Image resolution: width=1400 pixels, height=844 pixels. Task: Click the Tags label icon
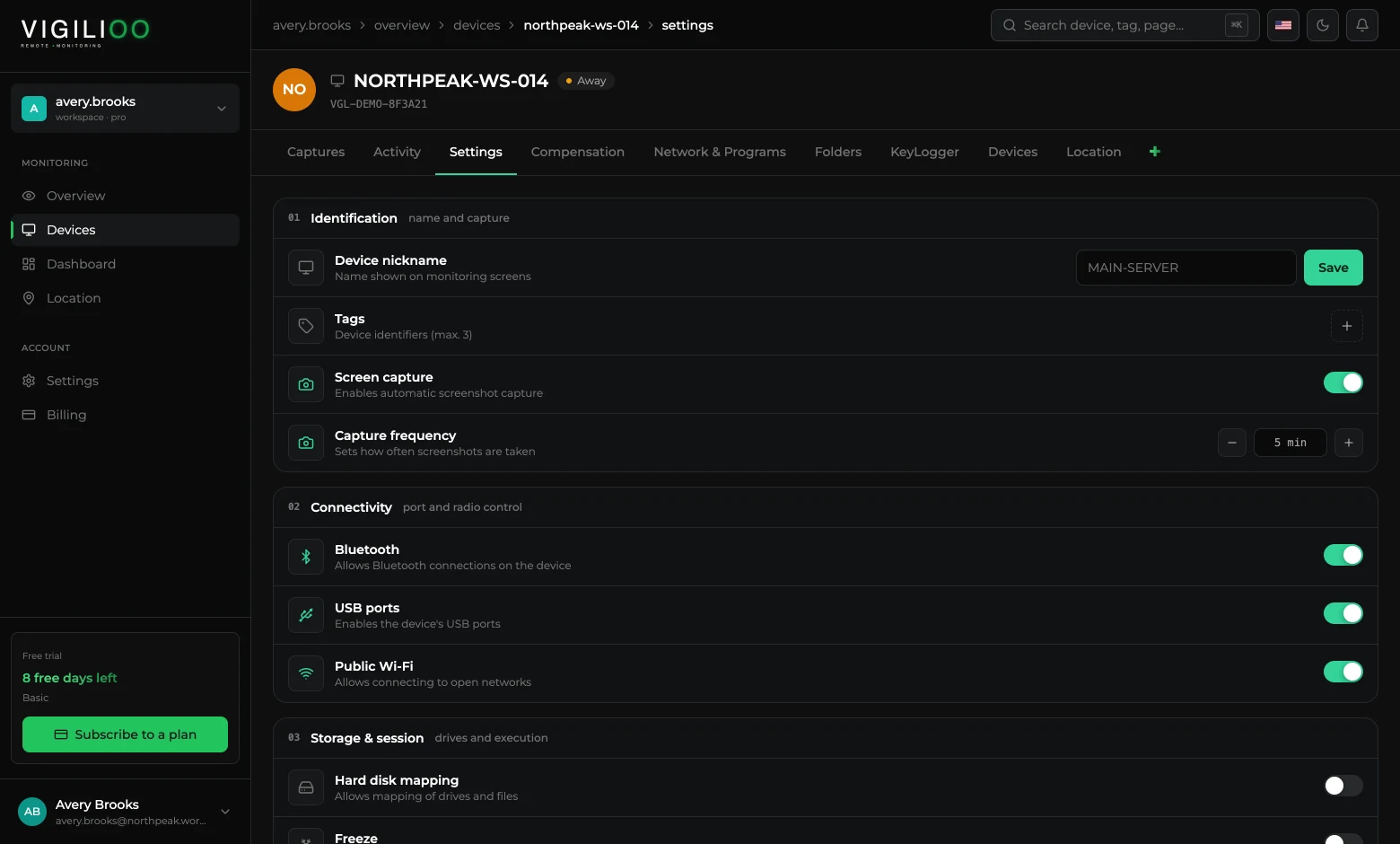(x=306, y=326)
